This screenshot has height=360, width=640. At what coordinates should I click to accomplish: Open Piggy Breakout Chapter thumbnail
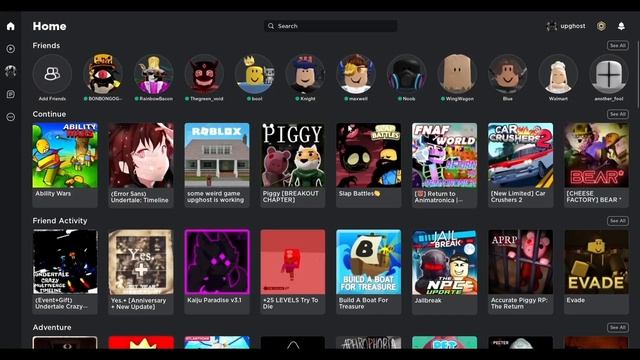tap(293, 156)
